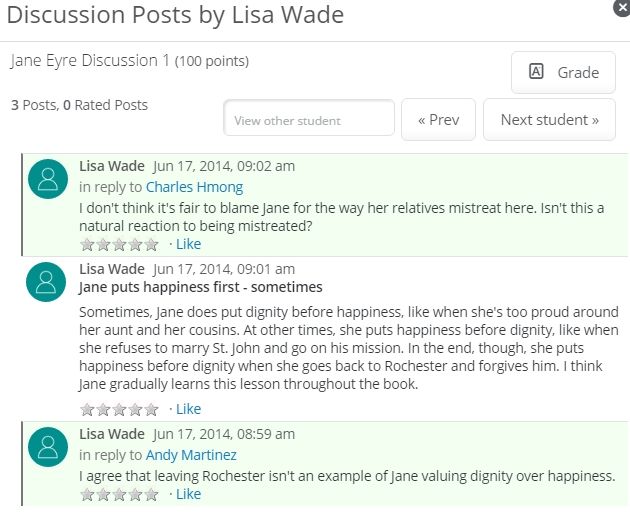Click Lisa Wade's avatar on the 09:01 post
The width and height of the screenshot is (630, 518).
click(46, 282)
